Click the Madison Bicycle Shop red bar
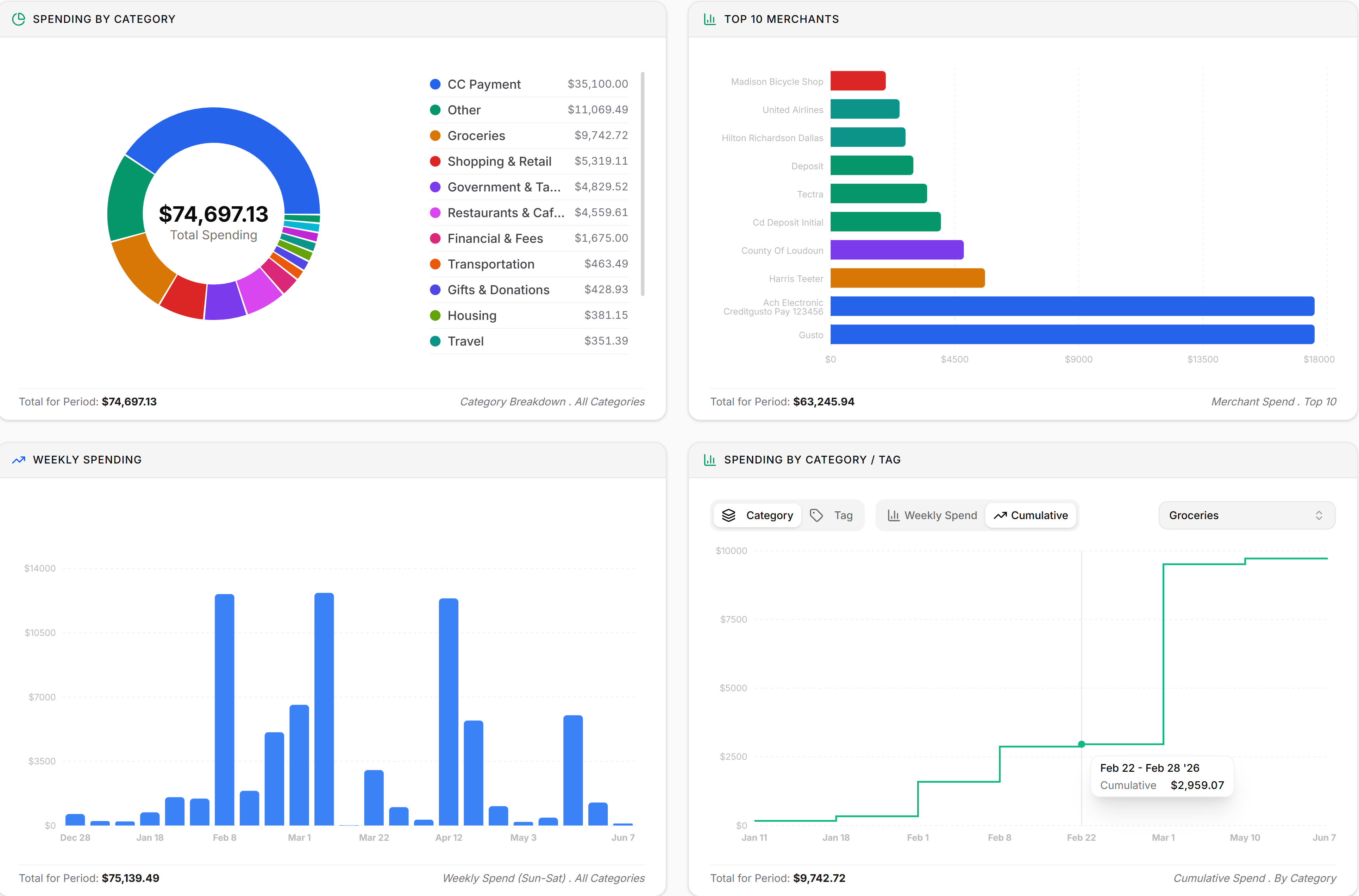This screenshot has height=896, width=1359. tap(858, 81)
